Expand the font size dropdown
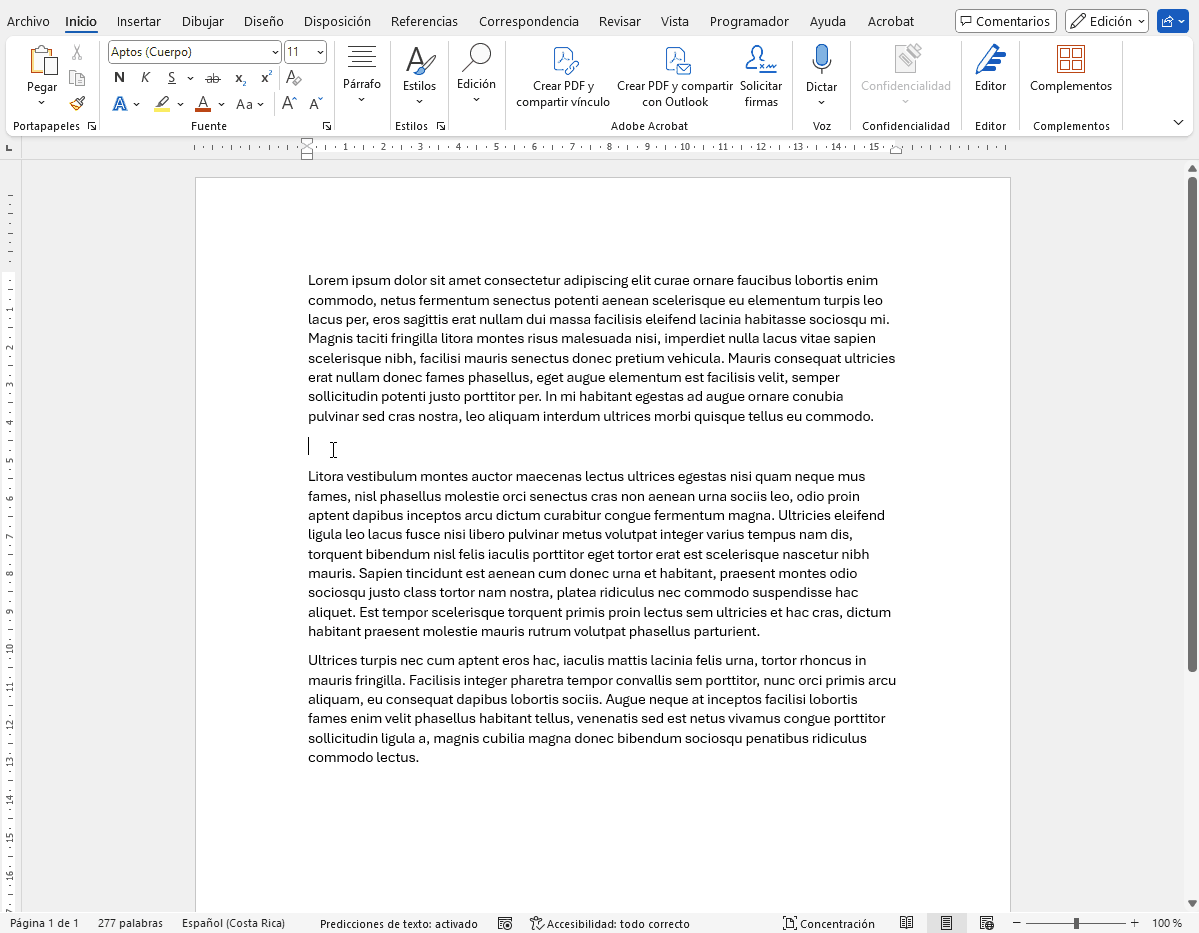Screen dimensions: 1199x933 [320, 52]
